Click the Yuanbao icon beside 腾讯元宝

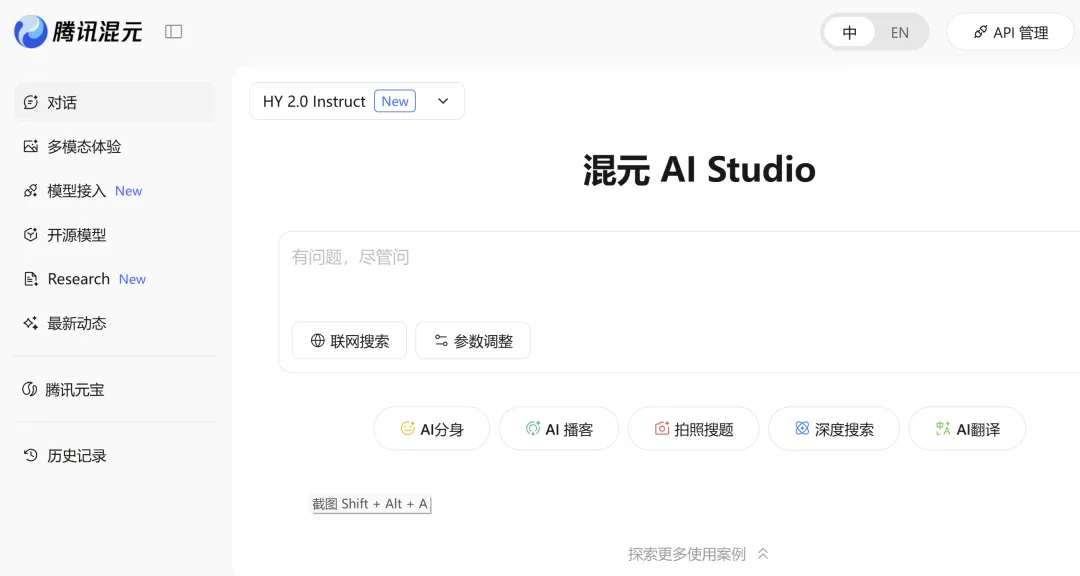click(x=29, y=389)
